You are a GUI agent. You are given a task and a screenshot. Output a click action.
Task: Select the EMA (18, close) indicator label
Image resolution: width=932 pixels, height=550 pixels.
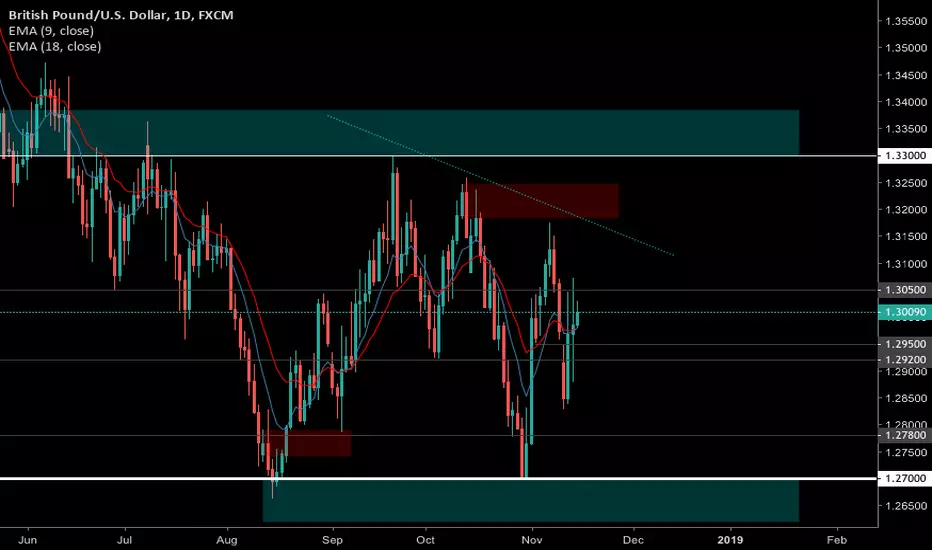tap(55, 46)
